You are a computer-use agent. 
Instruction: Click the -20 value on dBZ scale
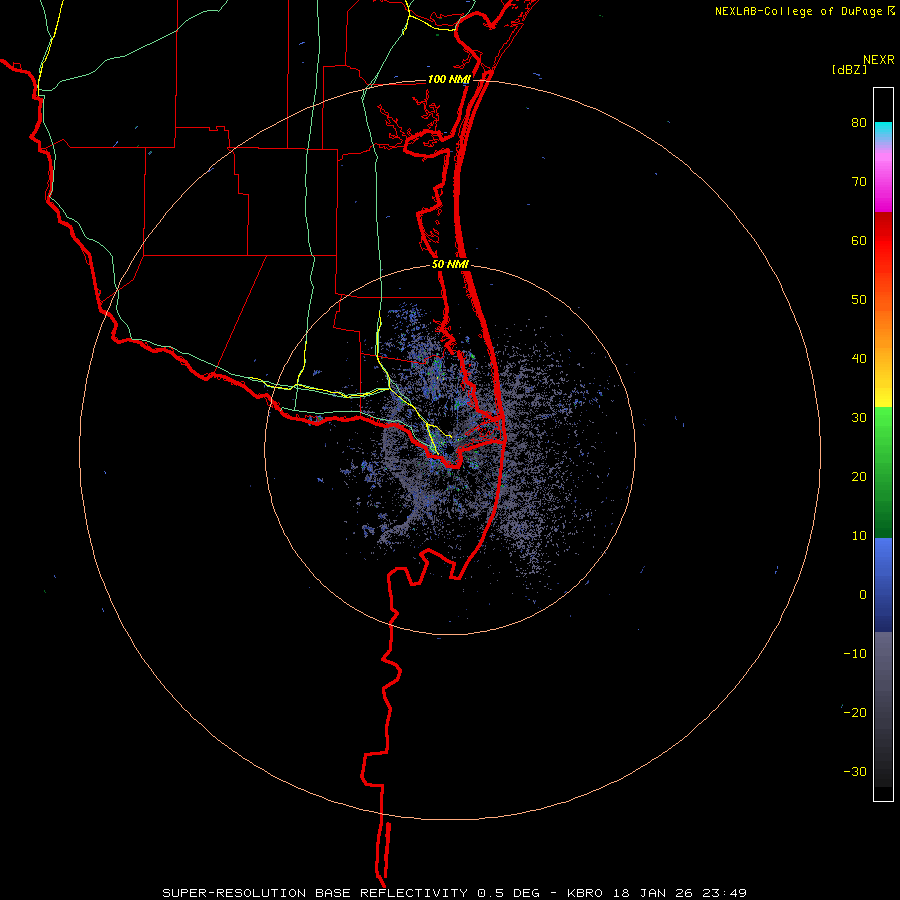855,712
